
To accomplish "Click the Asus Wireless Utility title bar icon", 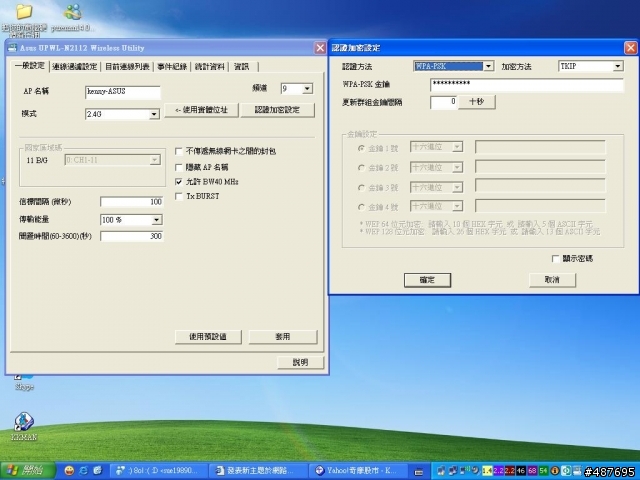I will [13, 48].
